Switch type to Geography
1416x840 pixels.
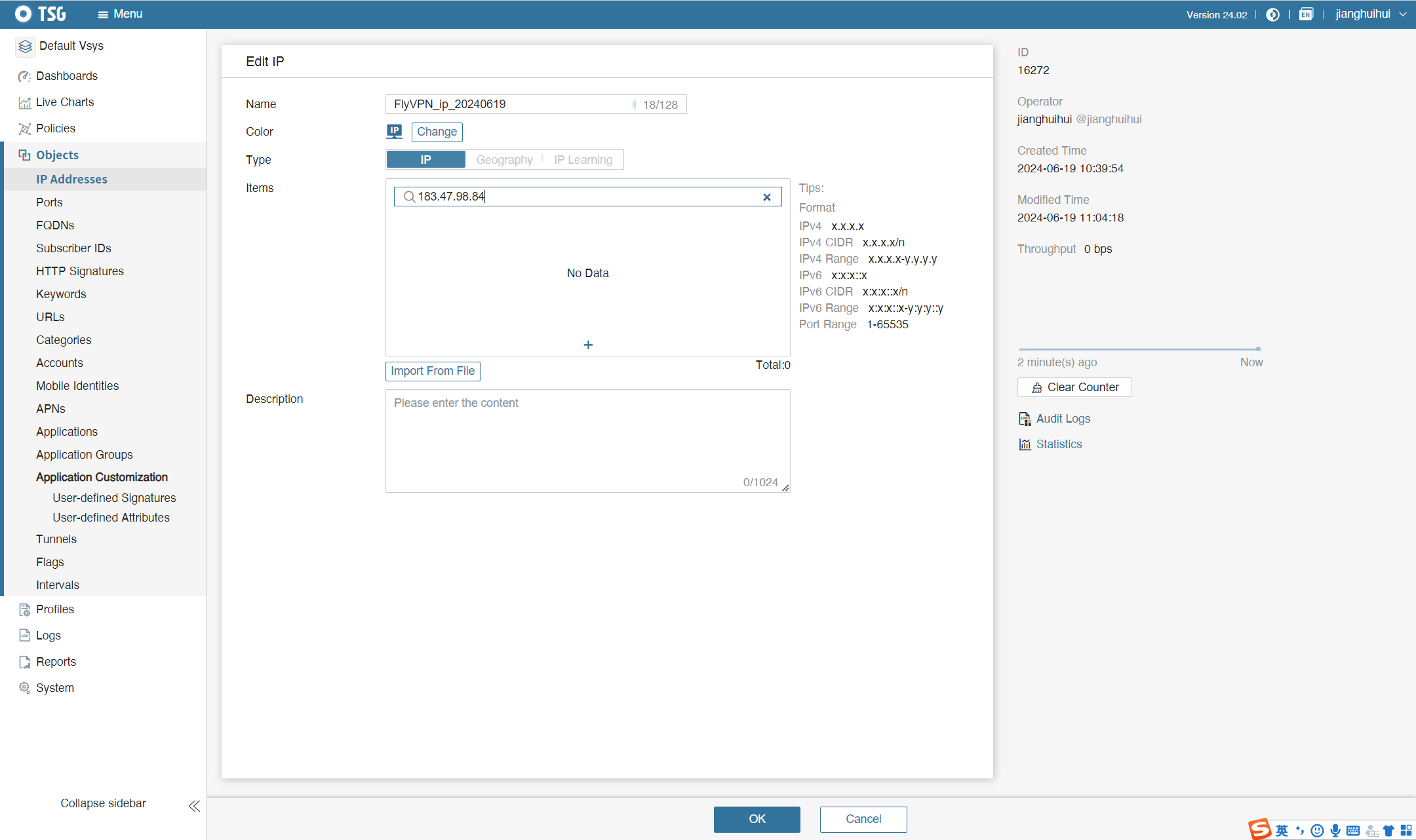tap(504, 160)
